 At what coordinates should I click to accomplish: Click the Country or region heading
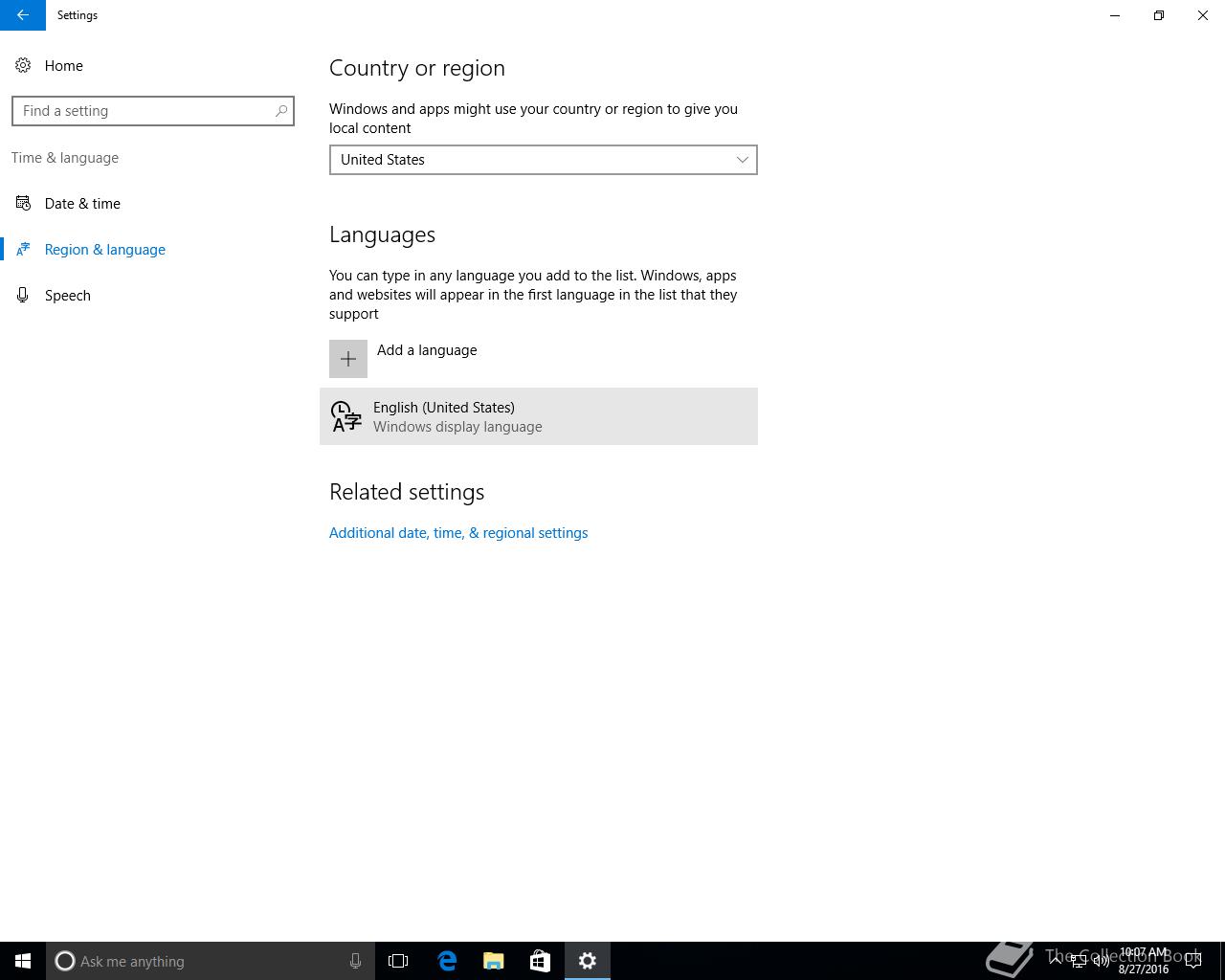point(417,68)
